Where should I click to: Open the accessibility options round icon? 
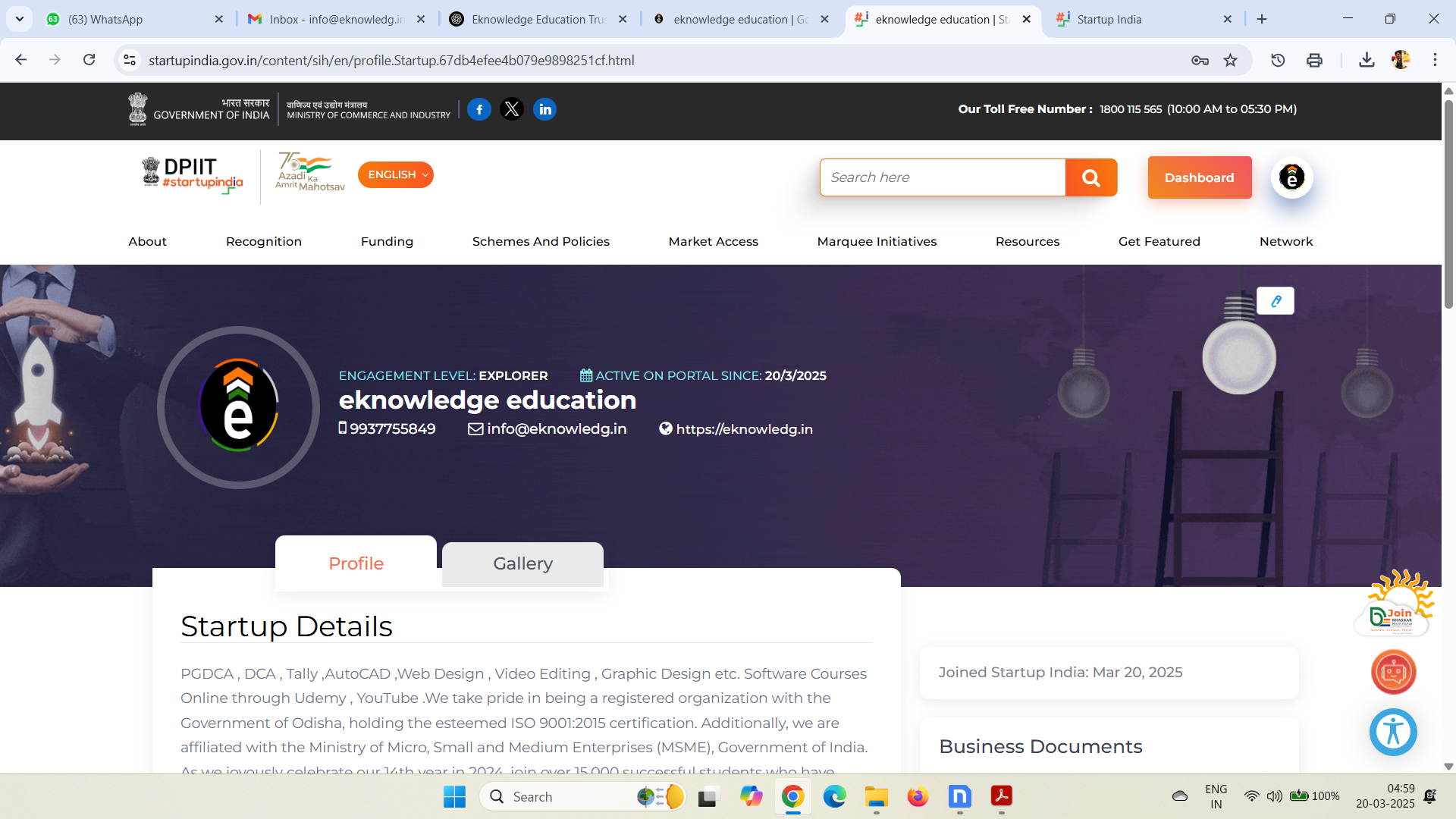tap(1393, 733)
